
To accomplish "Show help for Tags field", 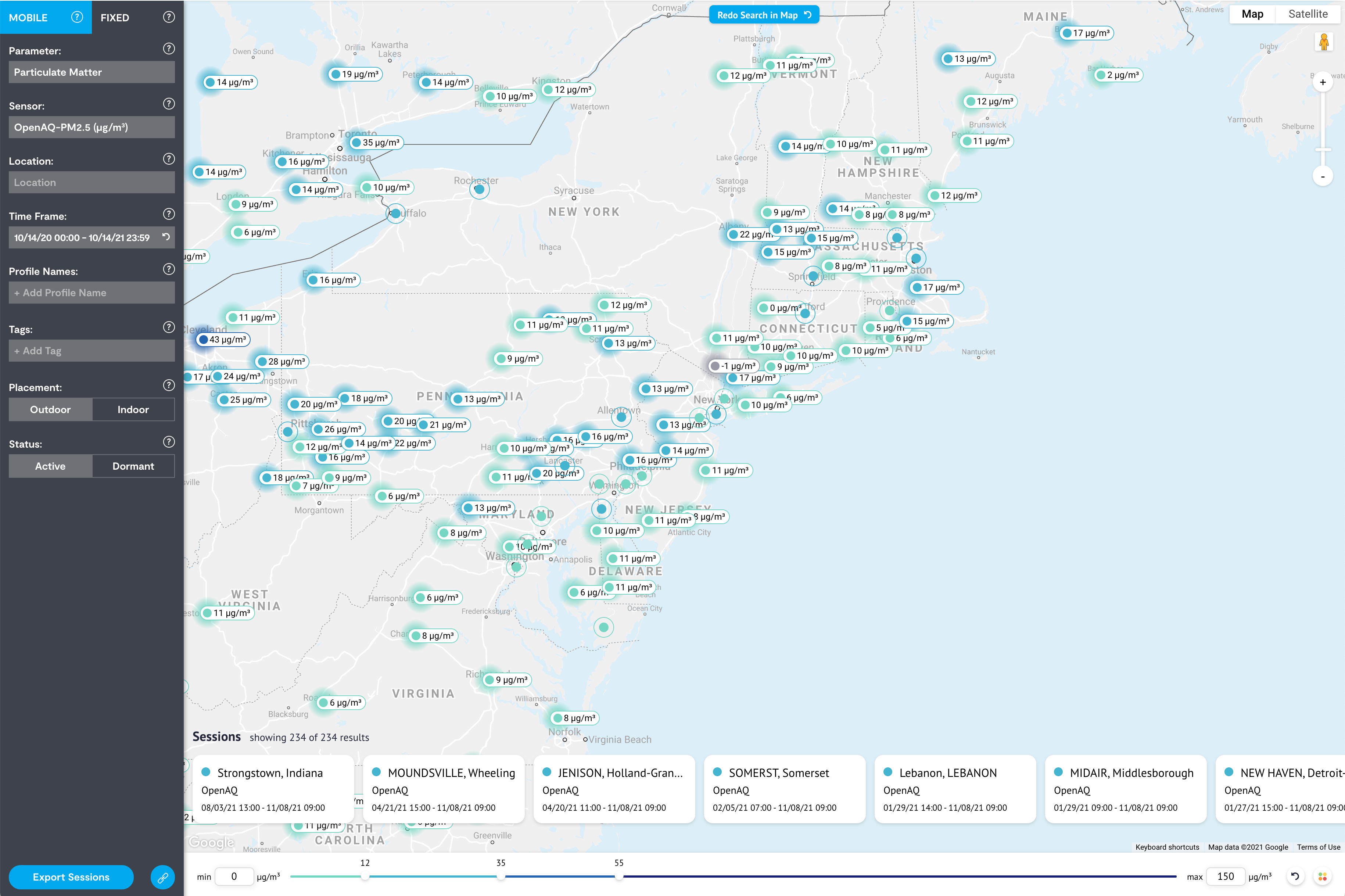I will coord(169,327).
